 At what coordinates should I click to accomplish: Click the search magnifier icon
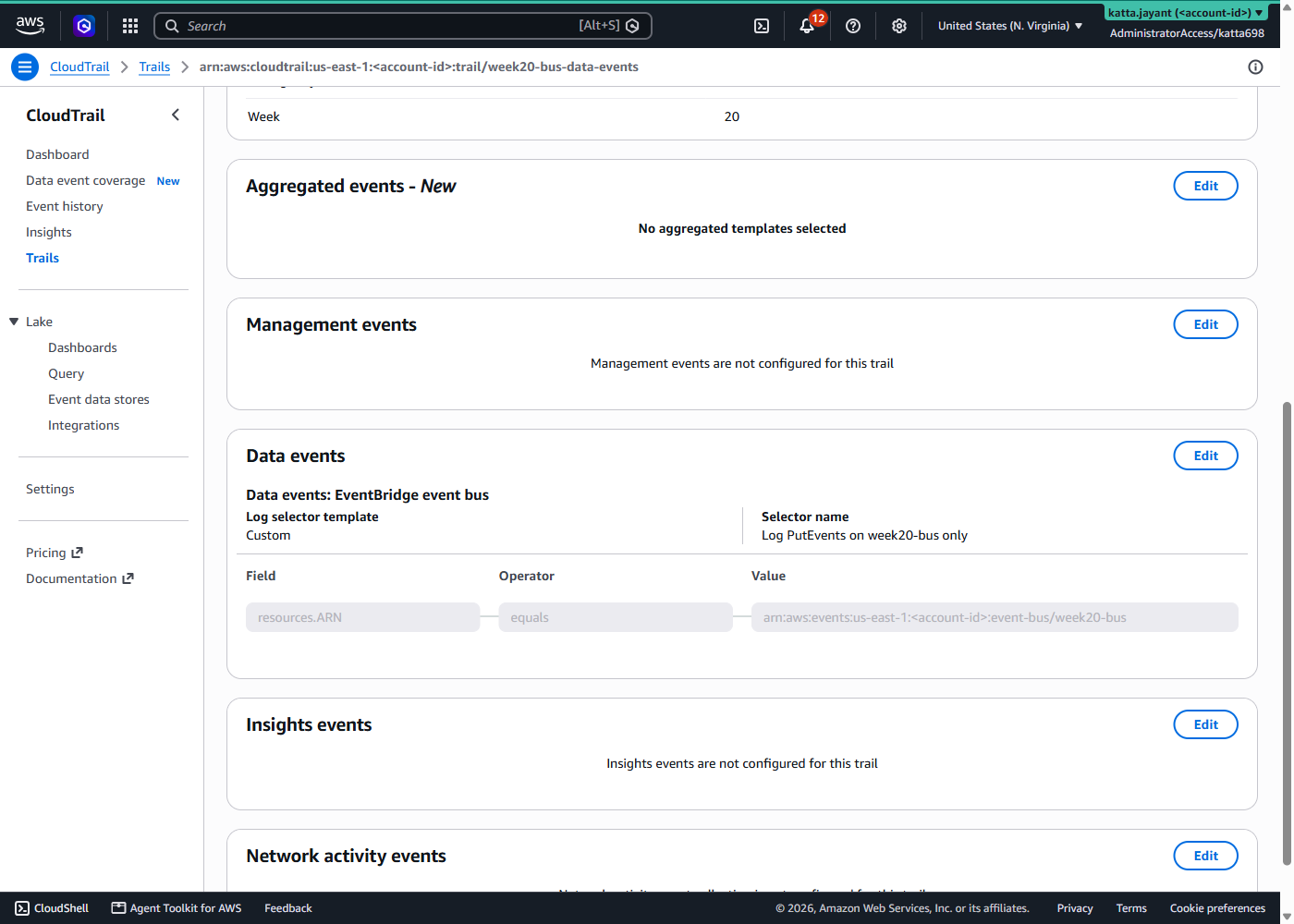point(172,26)
